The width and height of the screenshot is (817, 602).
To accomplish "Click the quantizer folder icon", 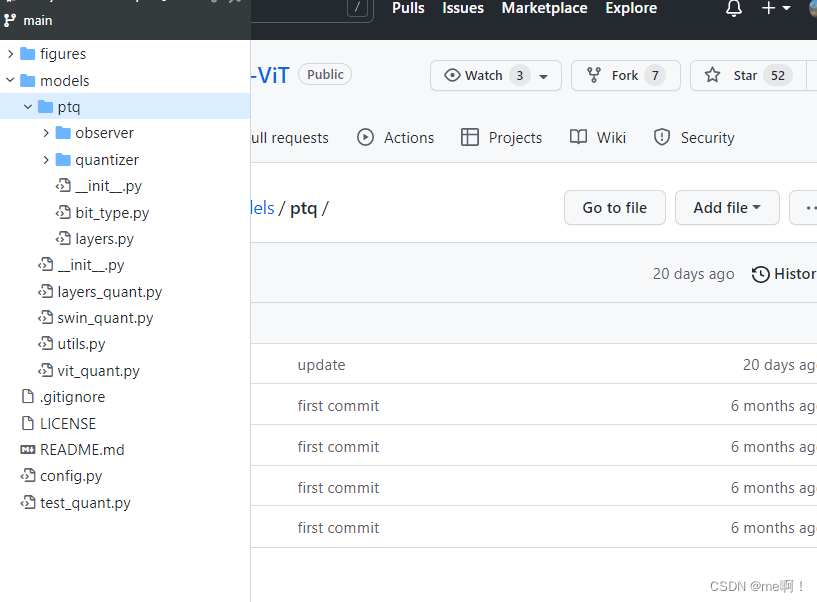I will pos(63,159).
